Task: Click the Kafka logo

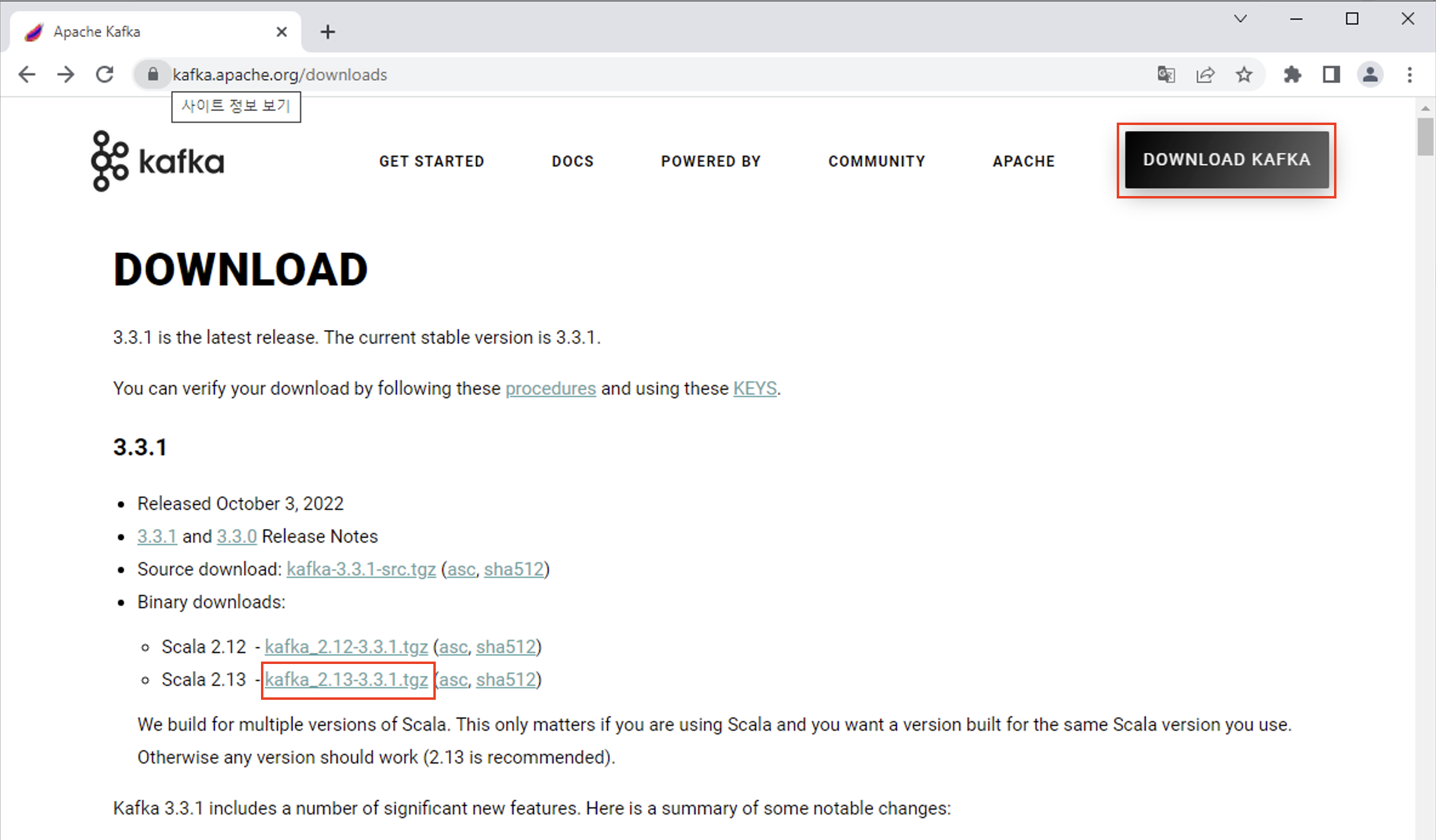Action: tap(157, 161)
